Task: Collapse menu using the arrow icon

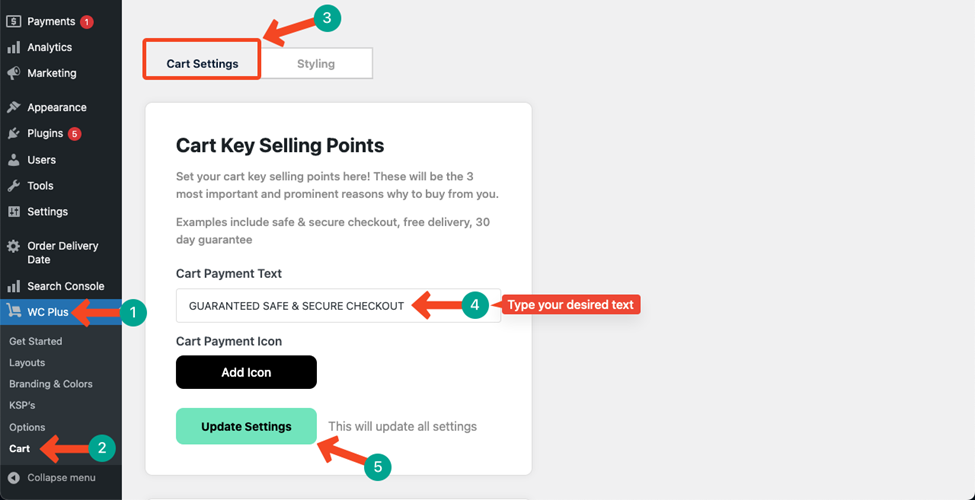Action: [x=14, y=478]
